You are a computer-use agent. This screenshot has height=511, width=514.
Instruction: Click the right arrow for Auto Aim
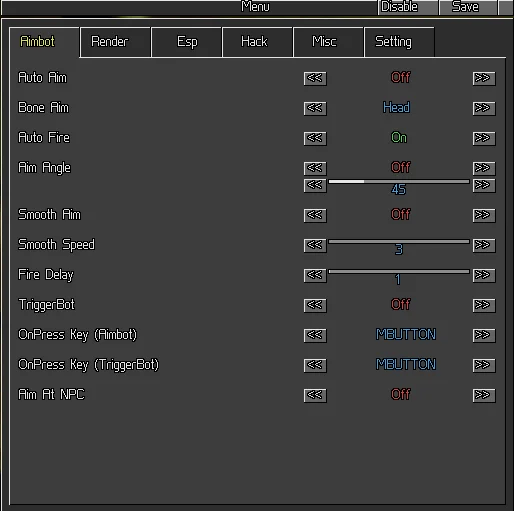coord(484,78)
